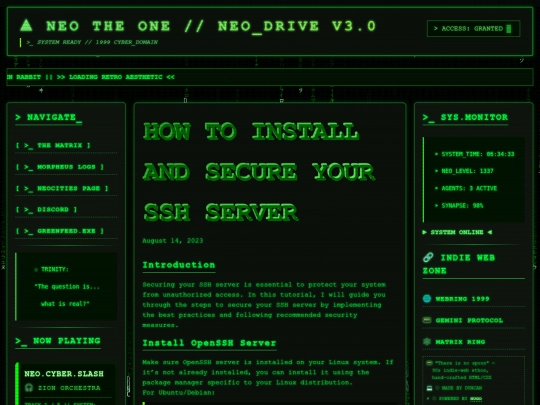Click the NEO.CYBER.SLASH track title

tap(64, 374)
